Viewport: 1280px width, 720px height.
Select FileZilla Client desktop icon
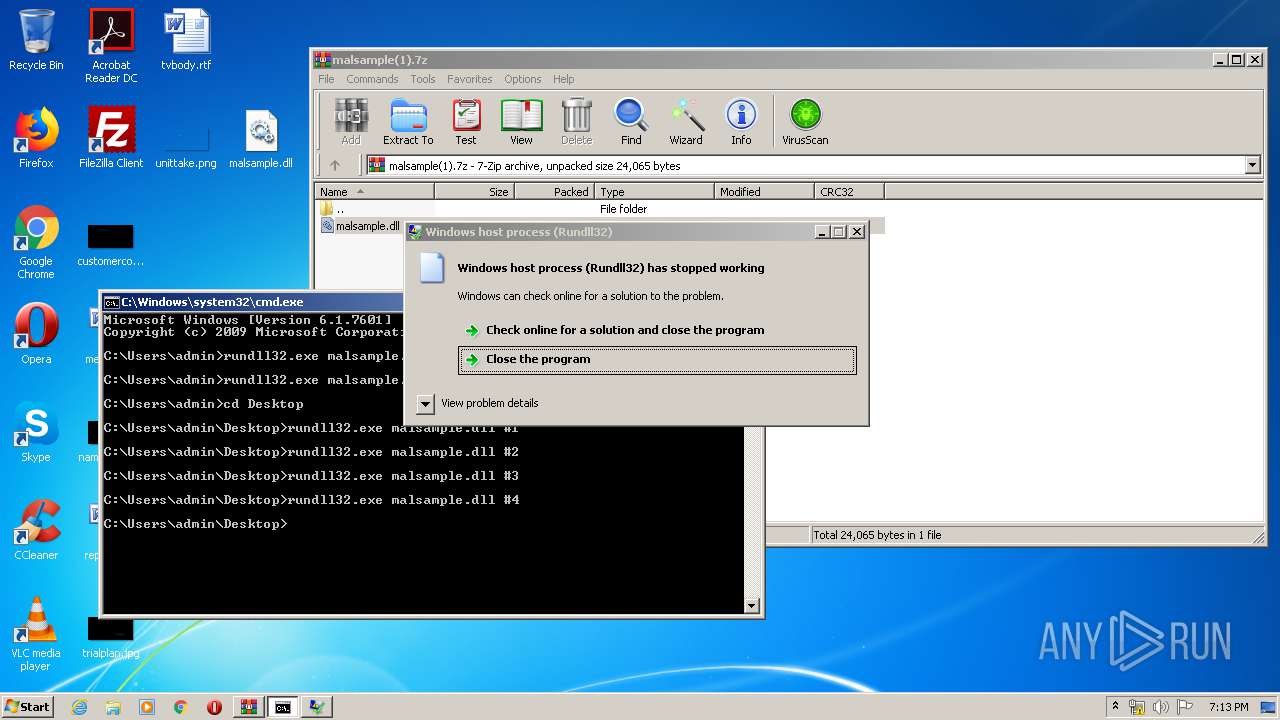tap(111, 138)
